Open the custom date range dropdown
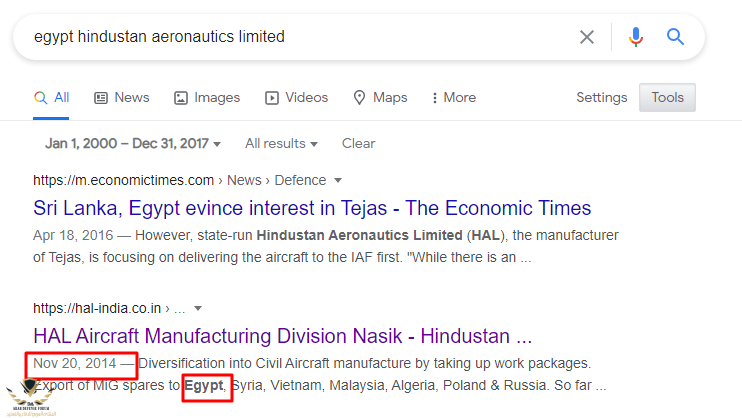The height and width of the screenshot is (418, 742). [x=133, y=143]
